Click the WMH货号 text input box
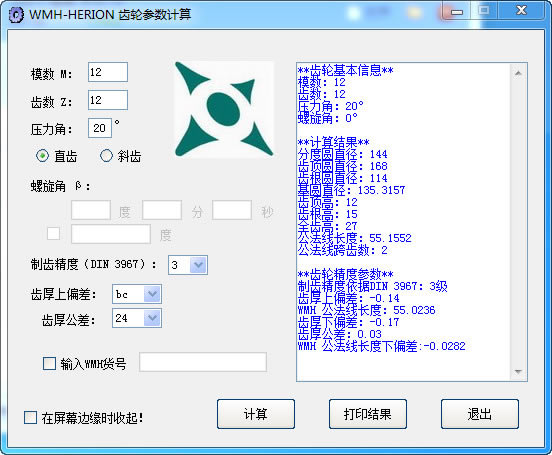This screenshot has height=455, width=552. point(203,362)
